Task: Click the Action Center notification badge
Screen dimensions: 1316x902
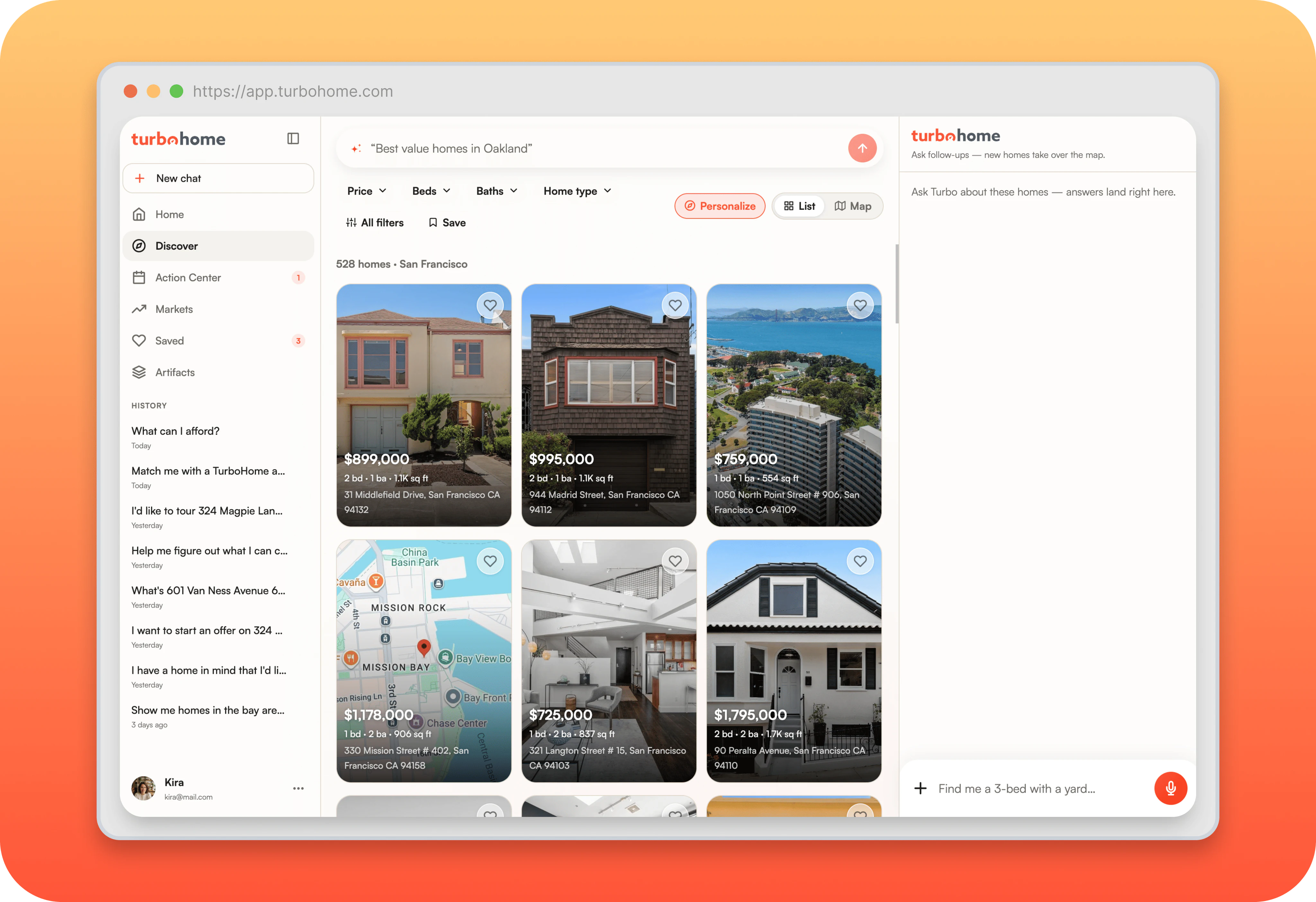Action: point(298,277)
